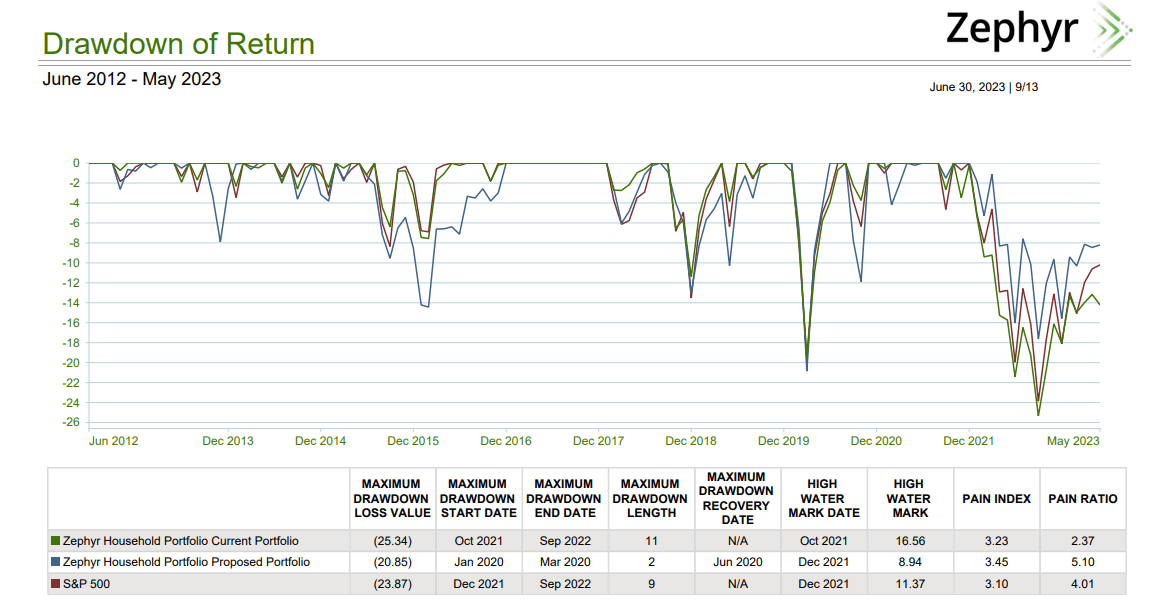
Task: Click the June 30, 2023 | 9/13 page label
Action: (x=983, y=87)
